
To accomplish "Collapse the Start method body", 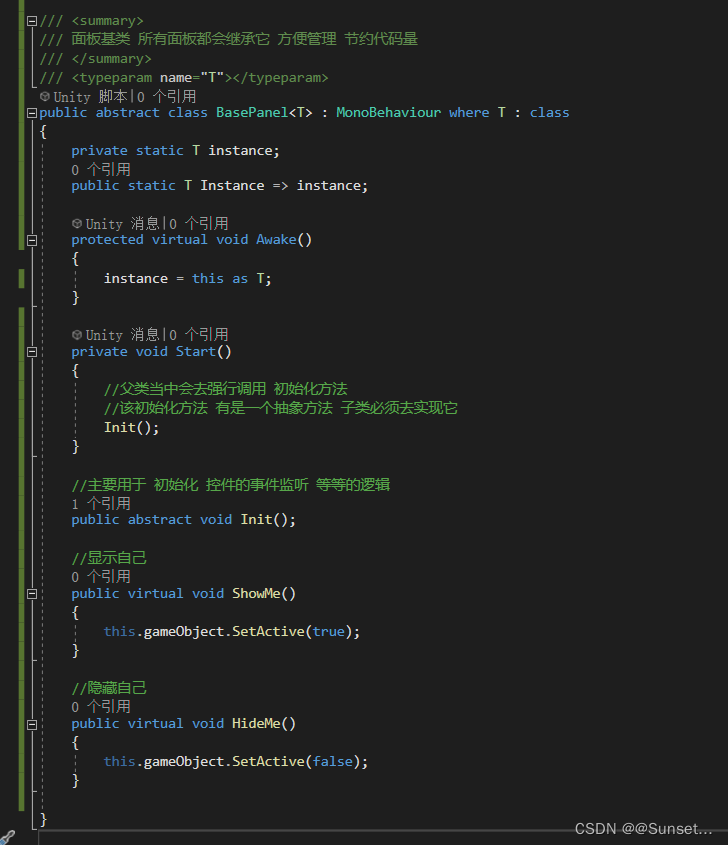I will coord(32,352).
